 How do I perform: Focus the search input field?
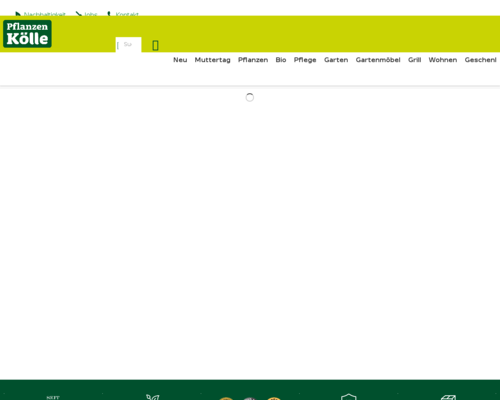[x=128, y=45]
